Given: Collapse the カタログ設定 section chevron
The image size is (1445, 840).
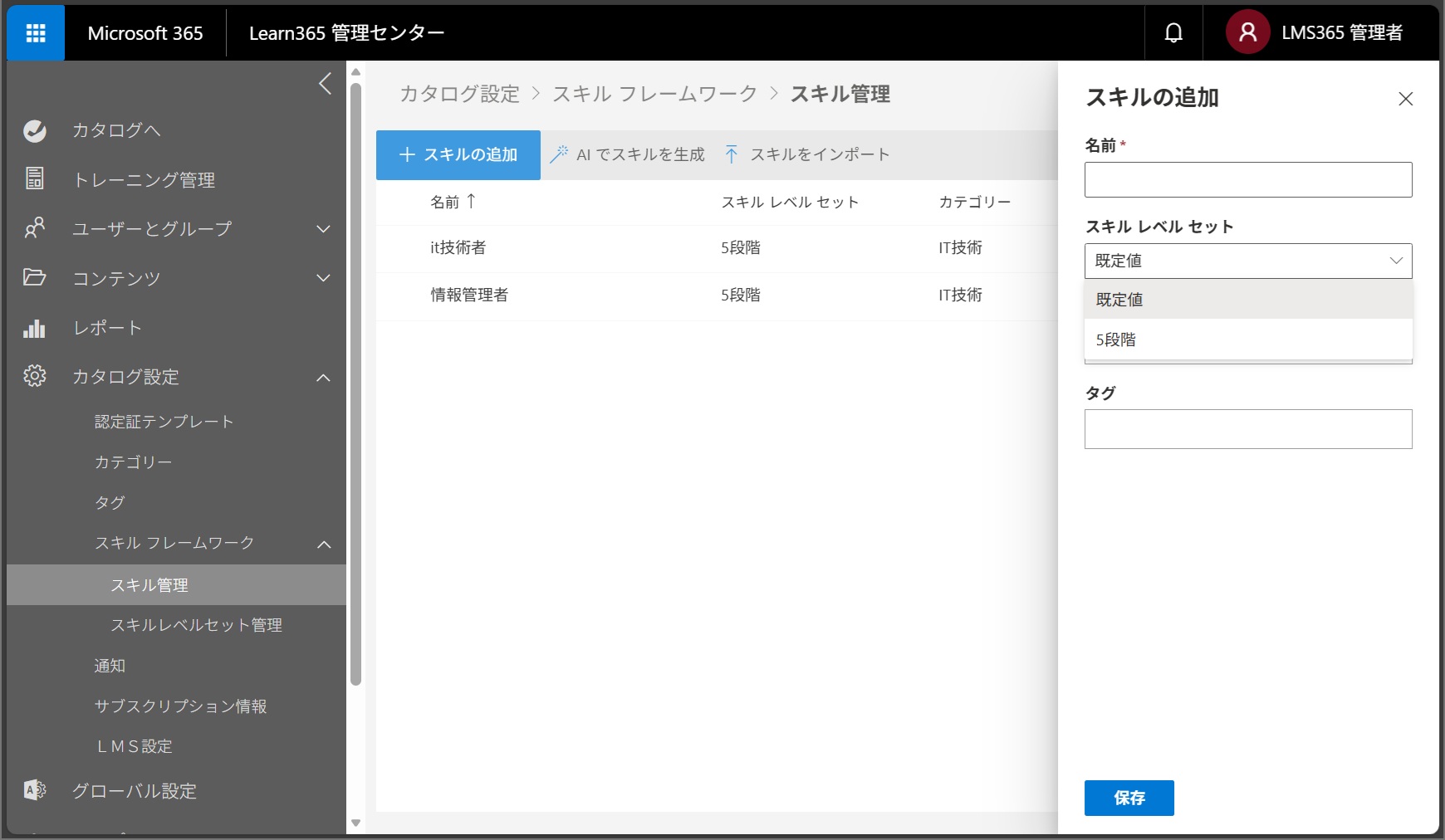Looking at the screenshot, I should [323, 378].
